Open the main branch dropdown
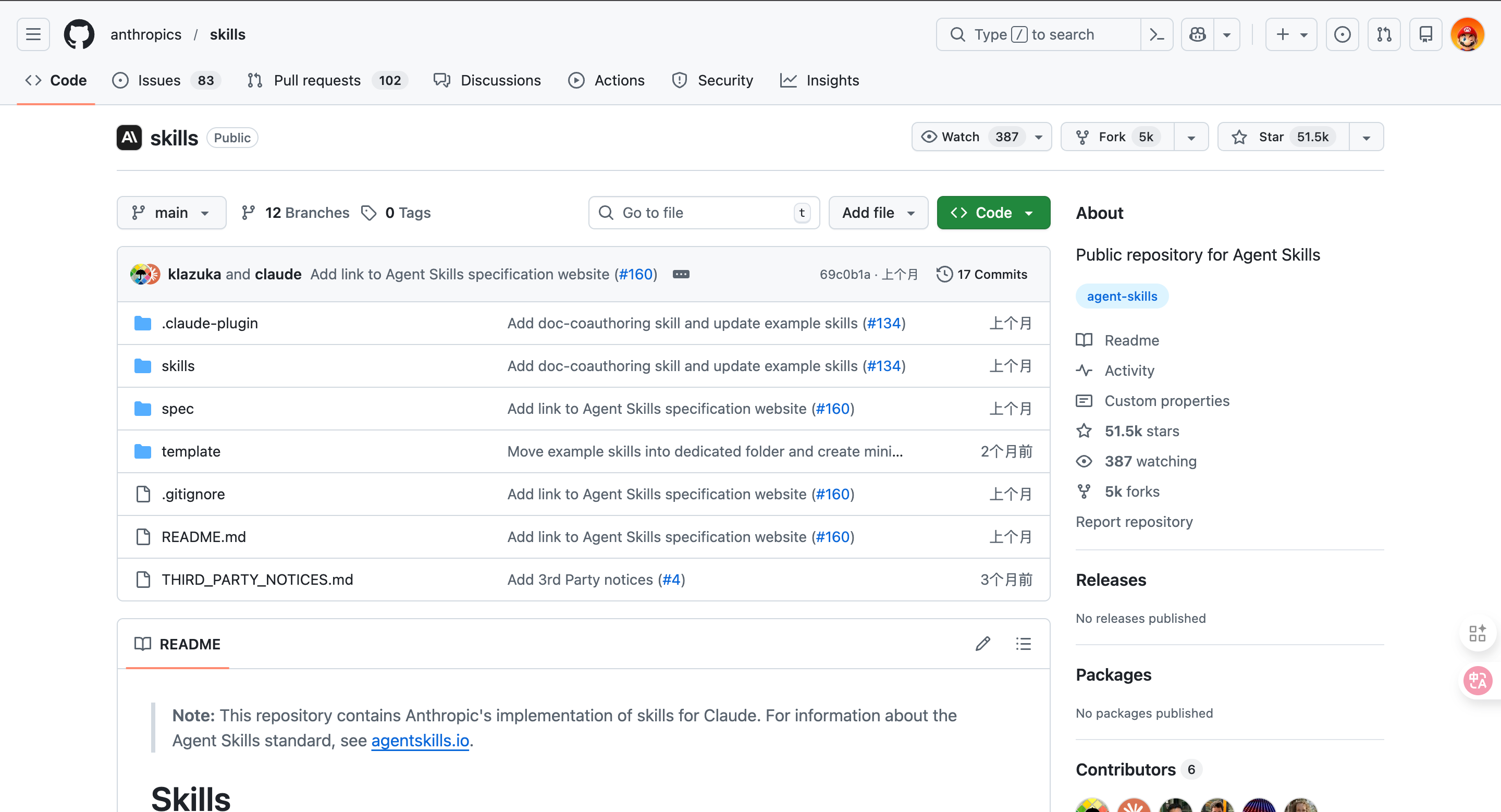 point(171,213)
